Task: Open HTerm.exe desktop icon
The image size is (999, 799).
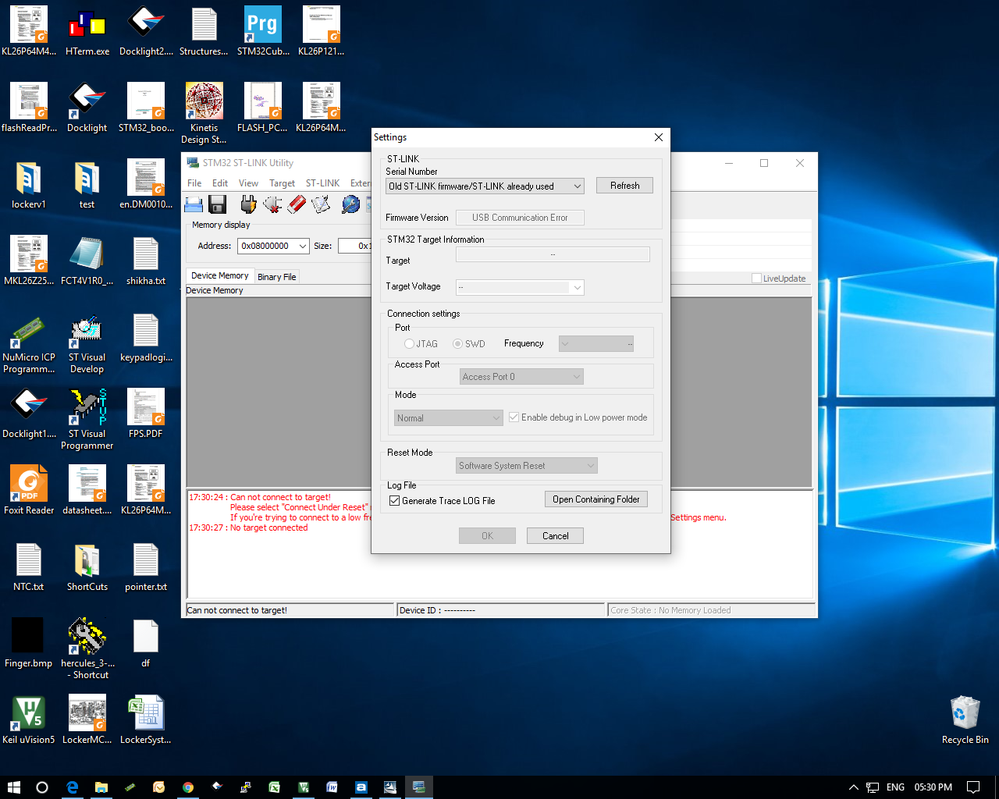Action: coord(87,31)
